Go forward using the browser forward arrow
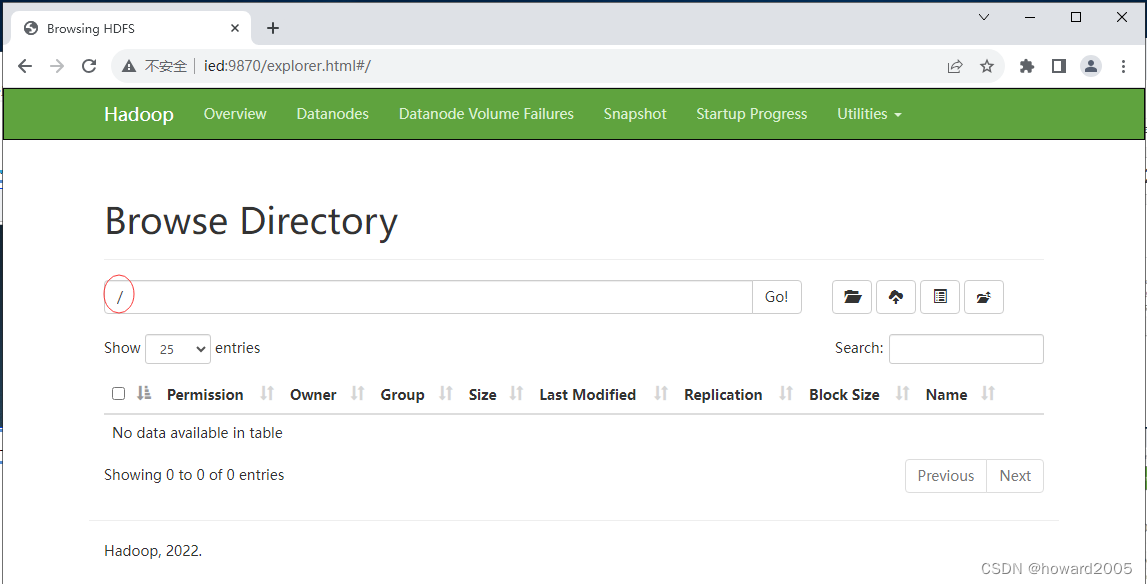This screenshot has height=584, width=1147. (x=57, y=66)
